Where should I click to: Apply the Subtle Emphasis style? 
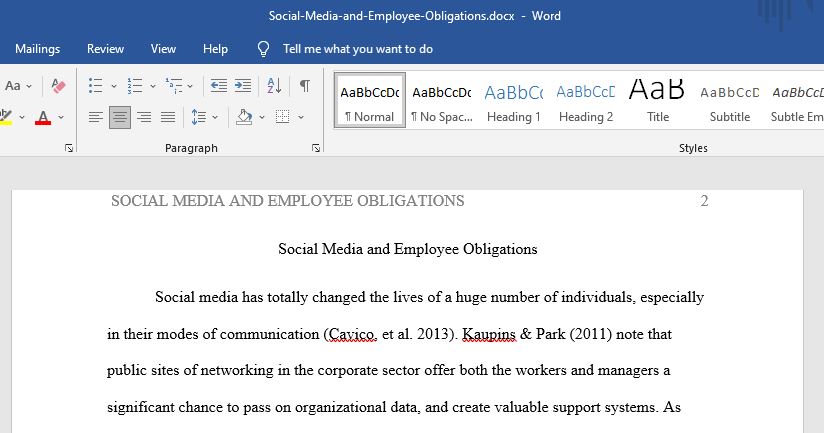point(796,100)
